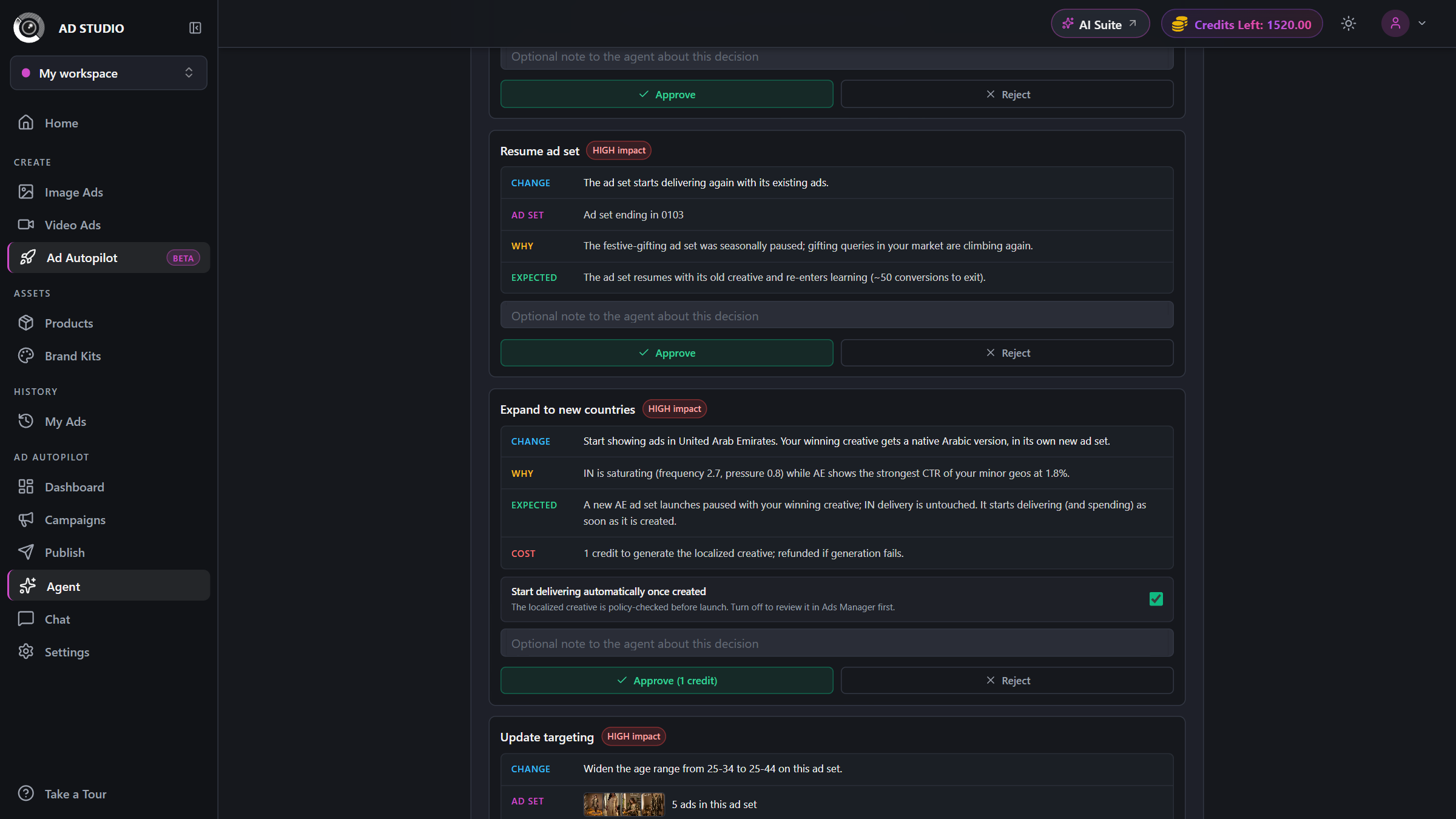
Task: Click the AI Suite sparkle icon
Action: 1068,24
